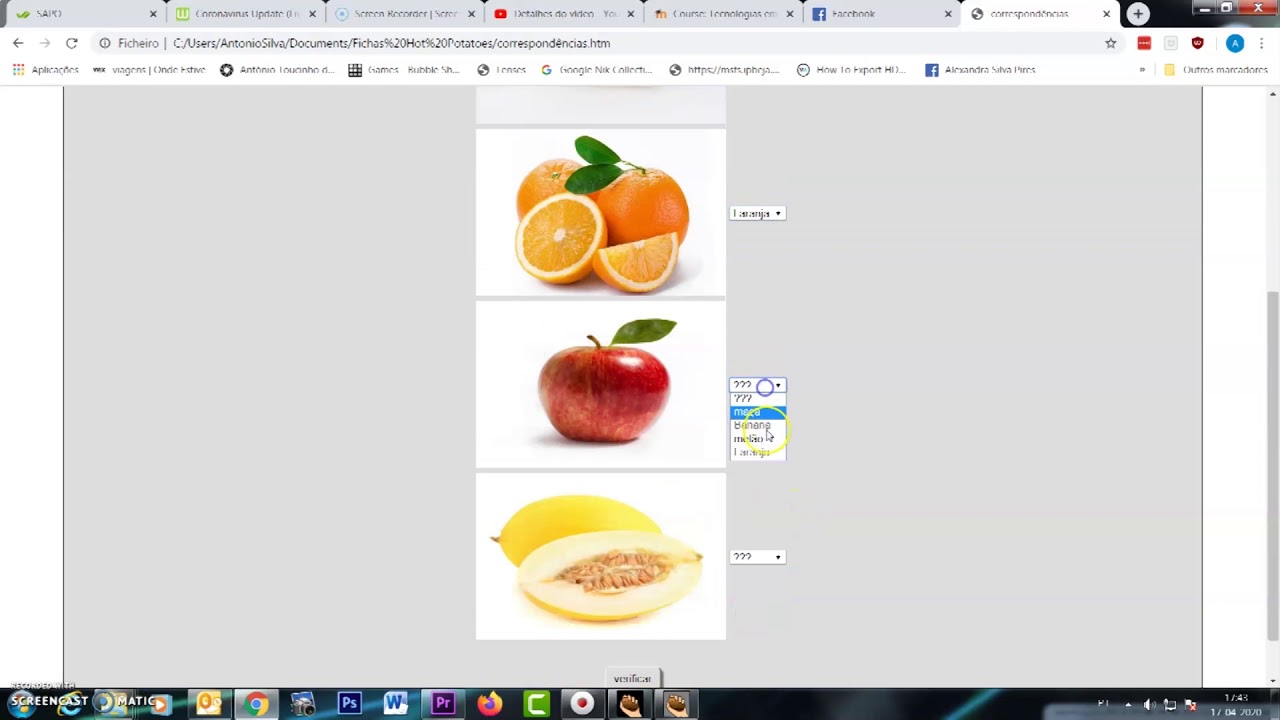This screenshot has width=1280, height=720.
Task: Open the 'Google Nik Collecti...' bookmark
Action: 596,70
